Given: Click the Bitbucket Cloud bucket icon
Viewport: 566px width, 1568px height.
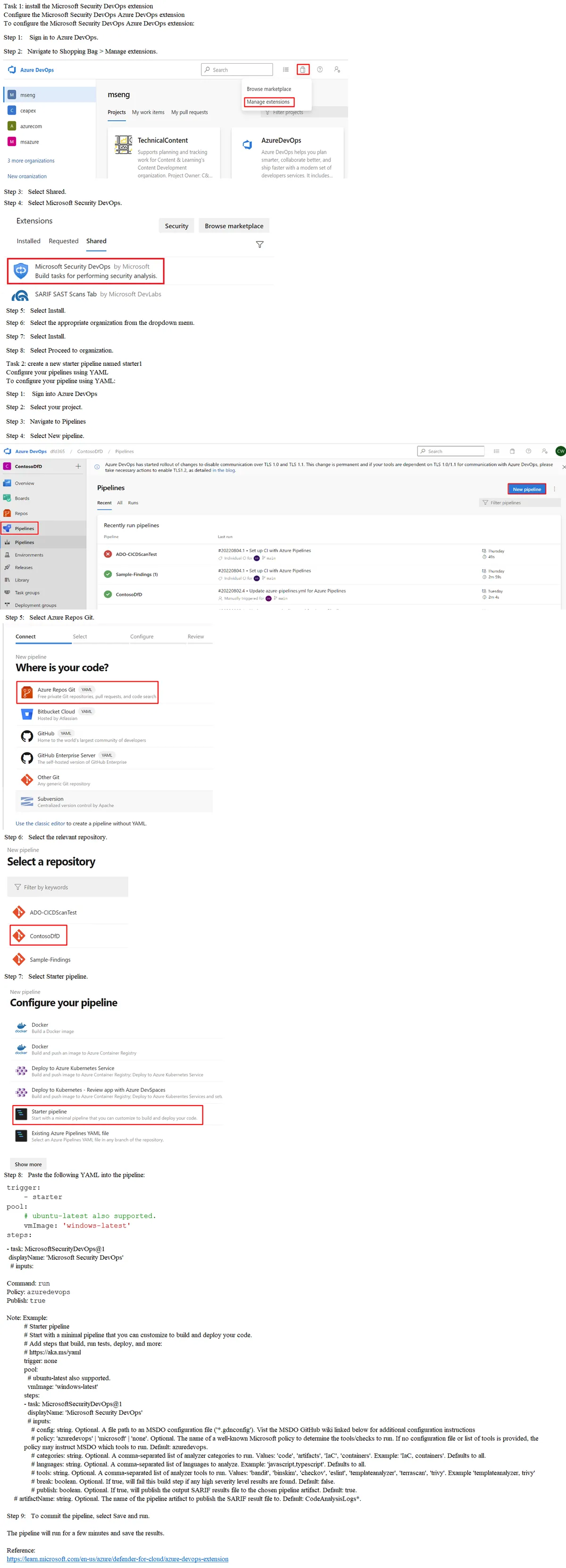Looking at the screenshot, I should pos(27,714).
